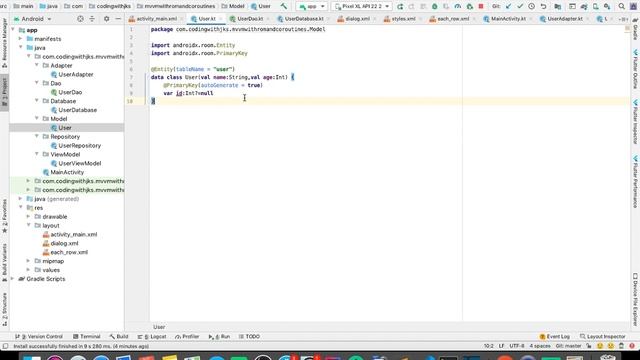Open the Layout Inspector
The image size is (640, 360).
tap(602, 337)
